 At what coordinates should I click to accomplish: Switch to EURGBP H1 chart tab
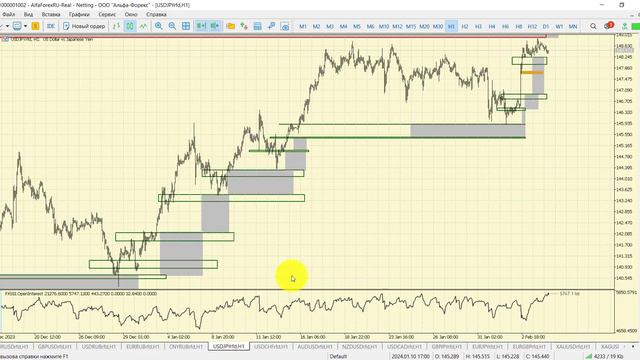click(529, 347)
